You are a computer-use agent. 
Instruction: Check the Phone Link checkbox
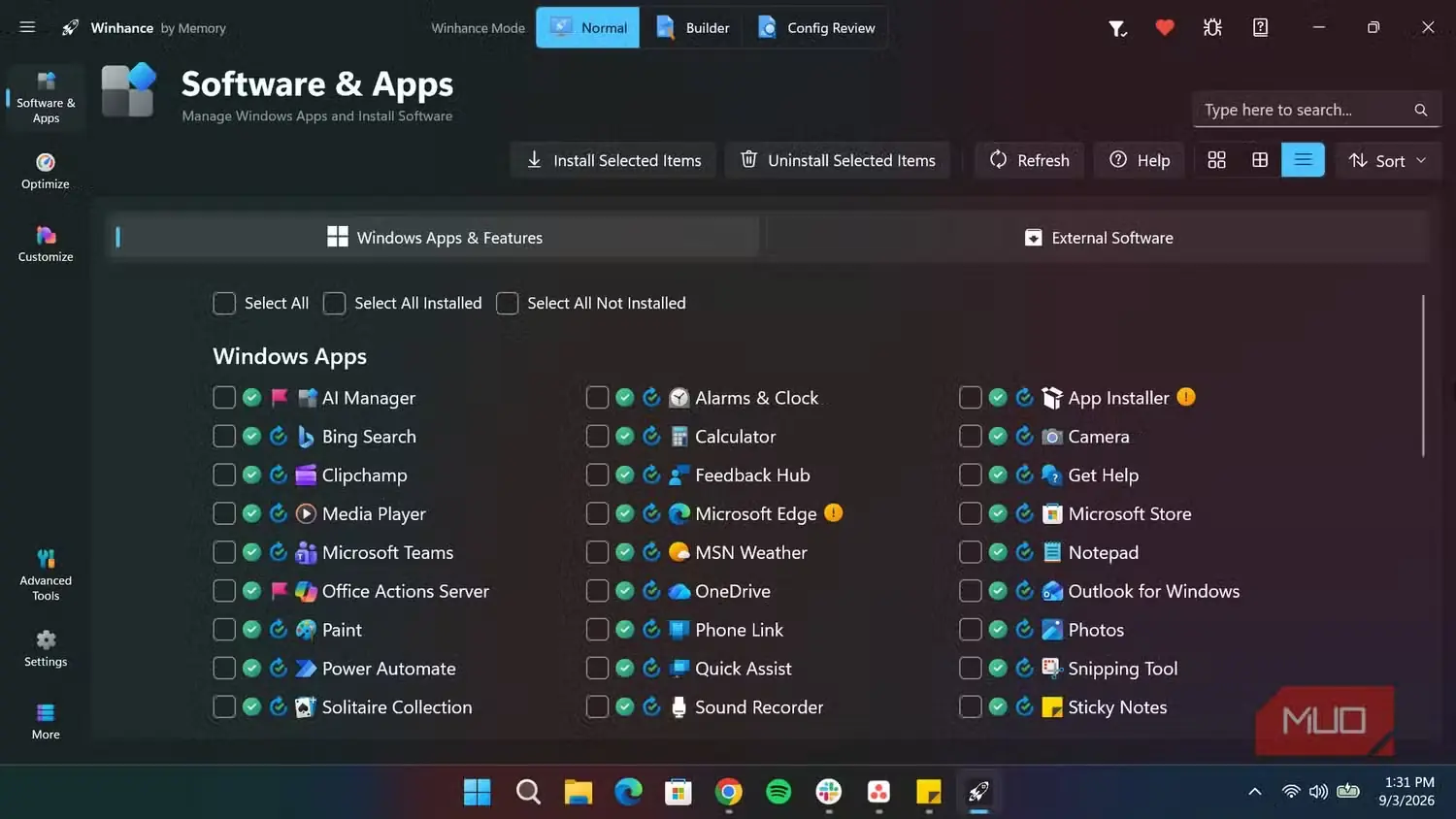click(x=597, y=630)
